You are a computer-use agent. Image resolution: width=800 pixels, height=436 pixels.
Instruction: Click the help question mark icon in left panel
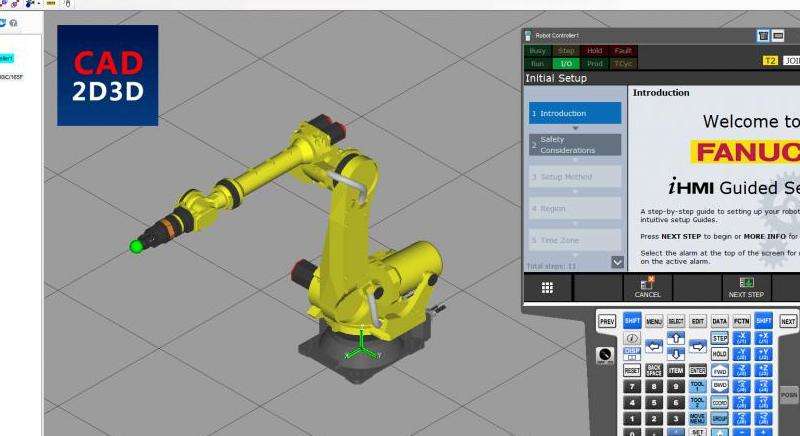point(13,22)
